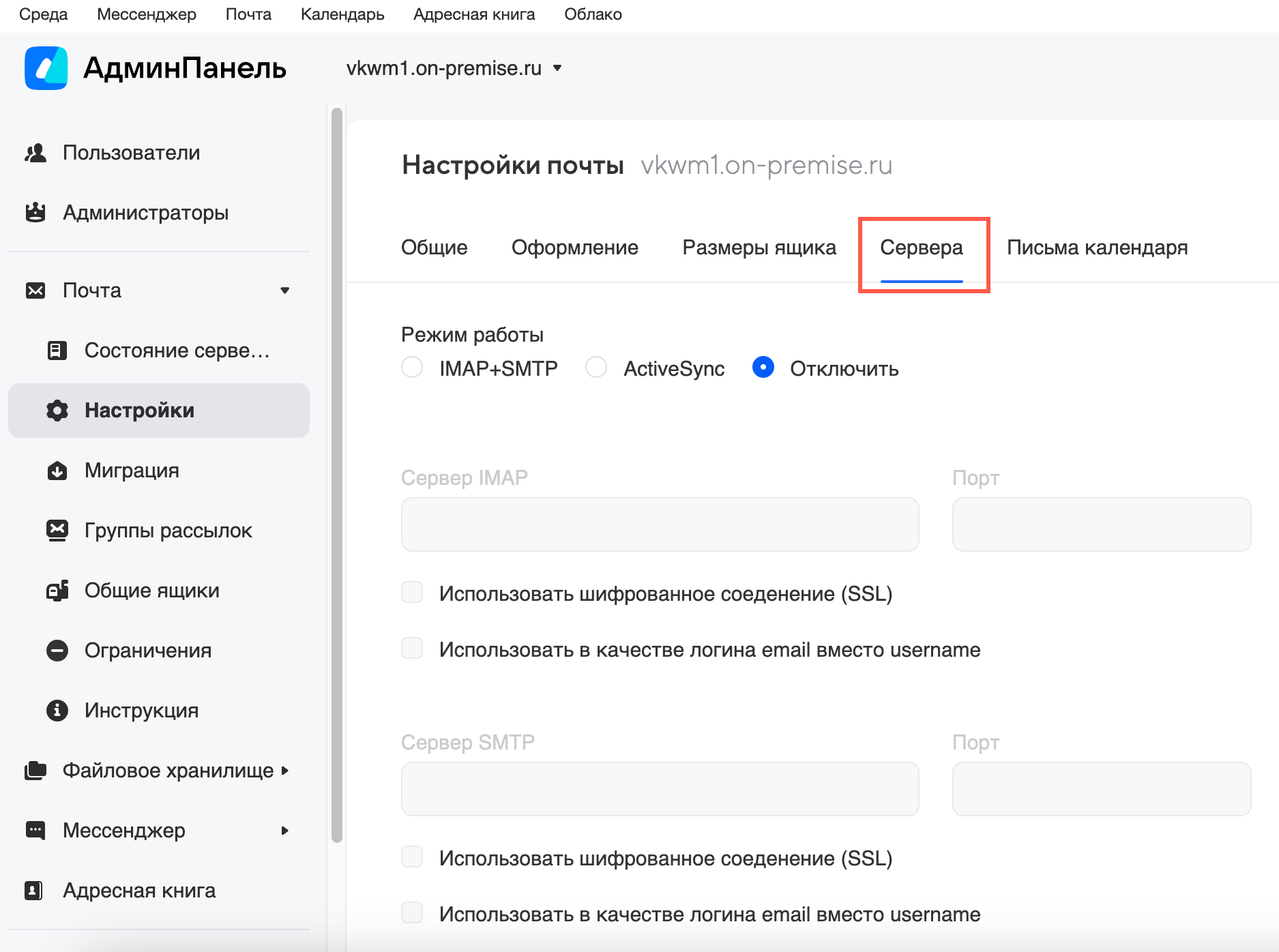Open the Инструкция sidebar link
This screenshot has height=952, width=1279.
pos(141,711)
